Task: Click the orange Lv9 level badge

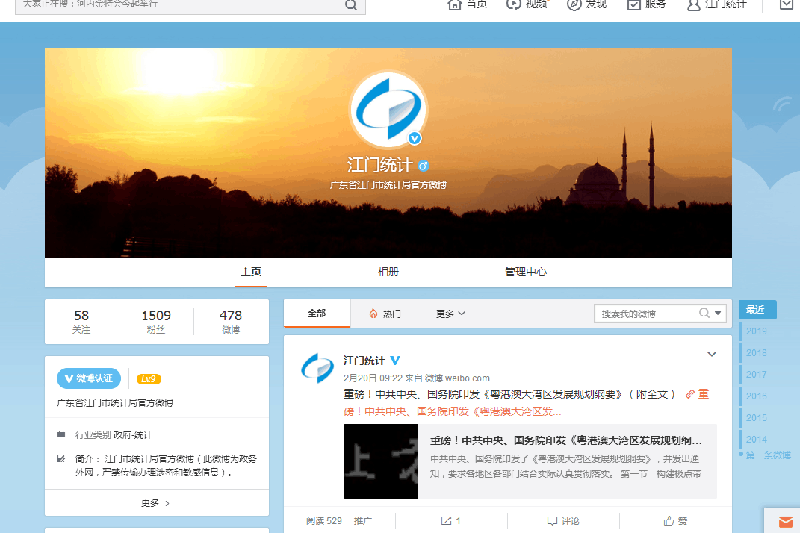Action: [x=148, y=379]
